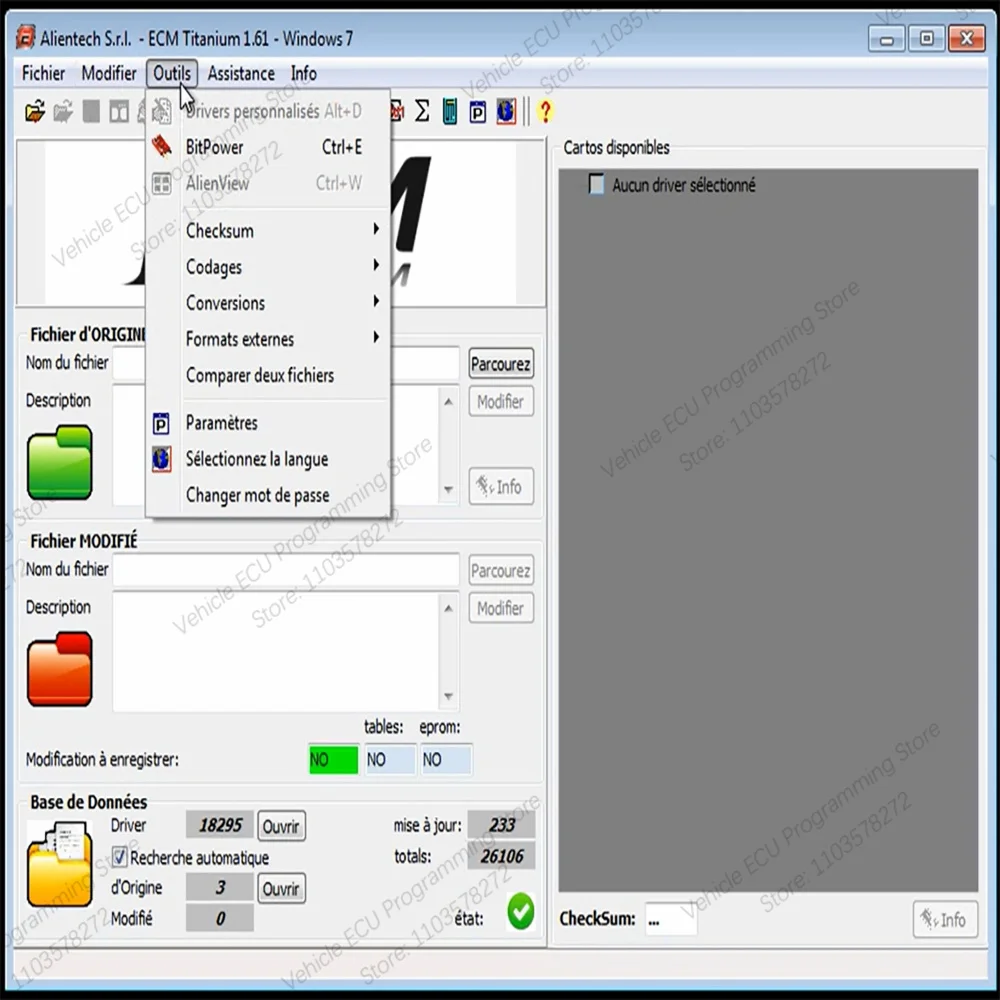This screenshot has width=1000, height=1000.
Task: Click the red BitPower chip icon in menu
Action: click(162, 147)
